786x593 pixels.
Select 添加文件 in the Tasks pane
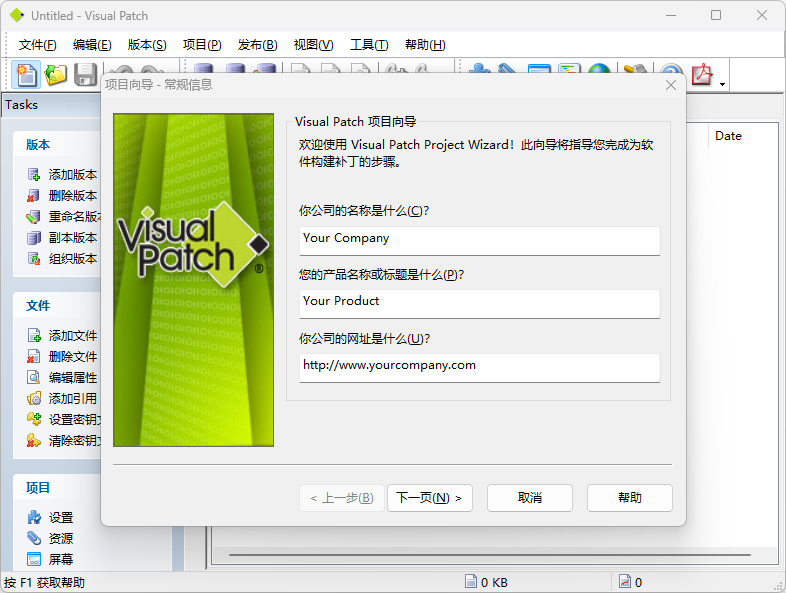coord(62,335)
